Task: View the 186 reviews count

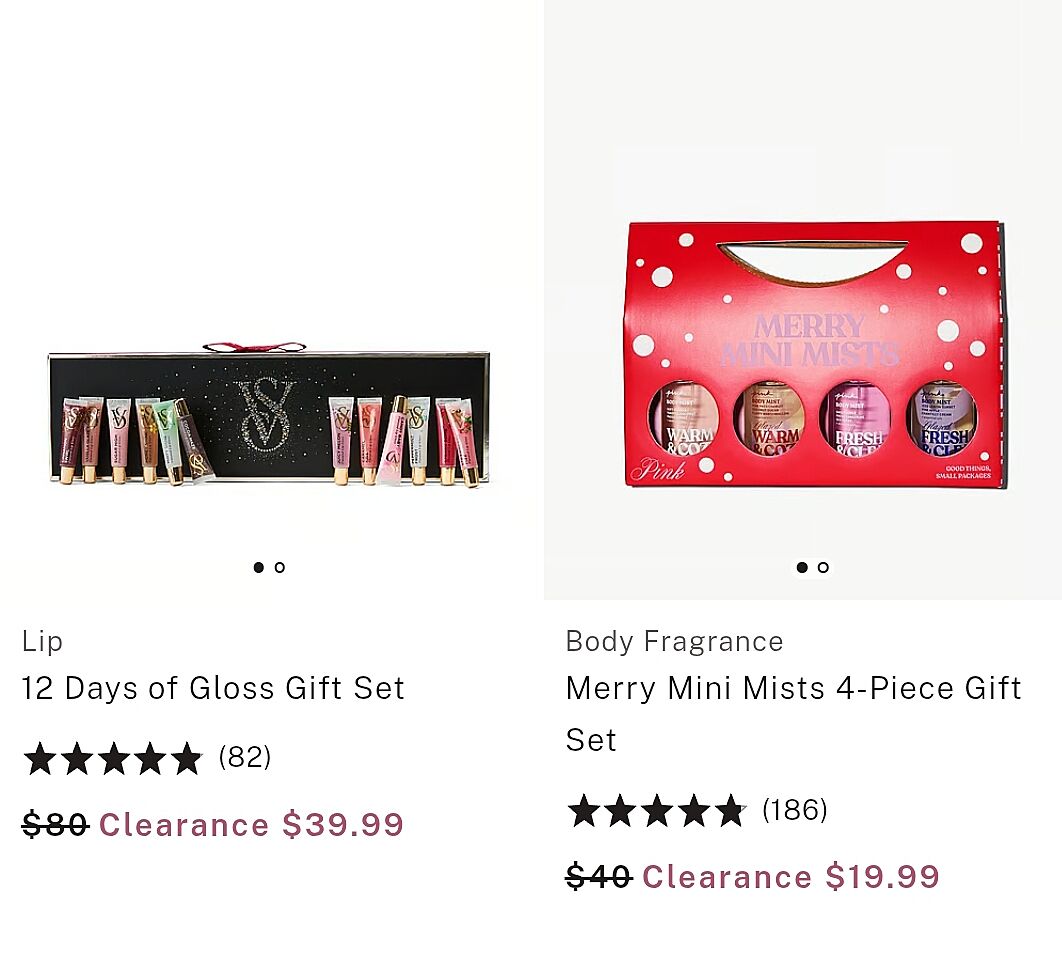Action: coord(795,809)
